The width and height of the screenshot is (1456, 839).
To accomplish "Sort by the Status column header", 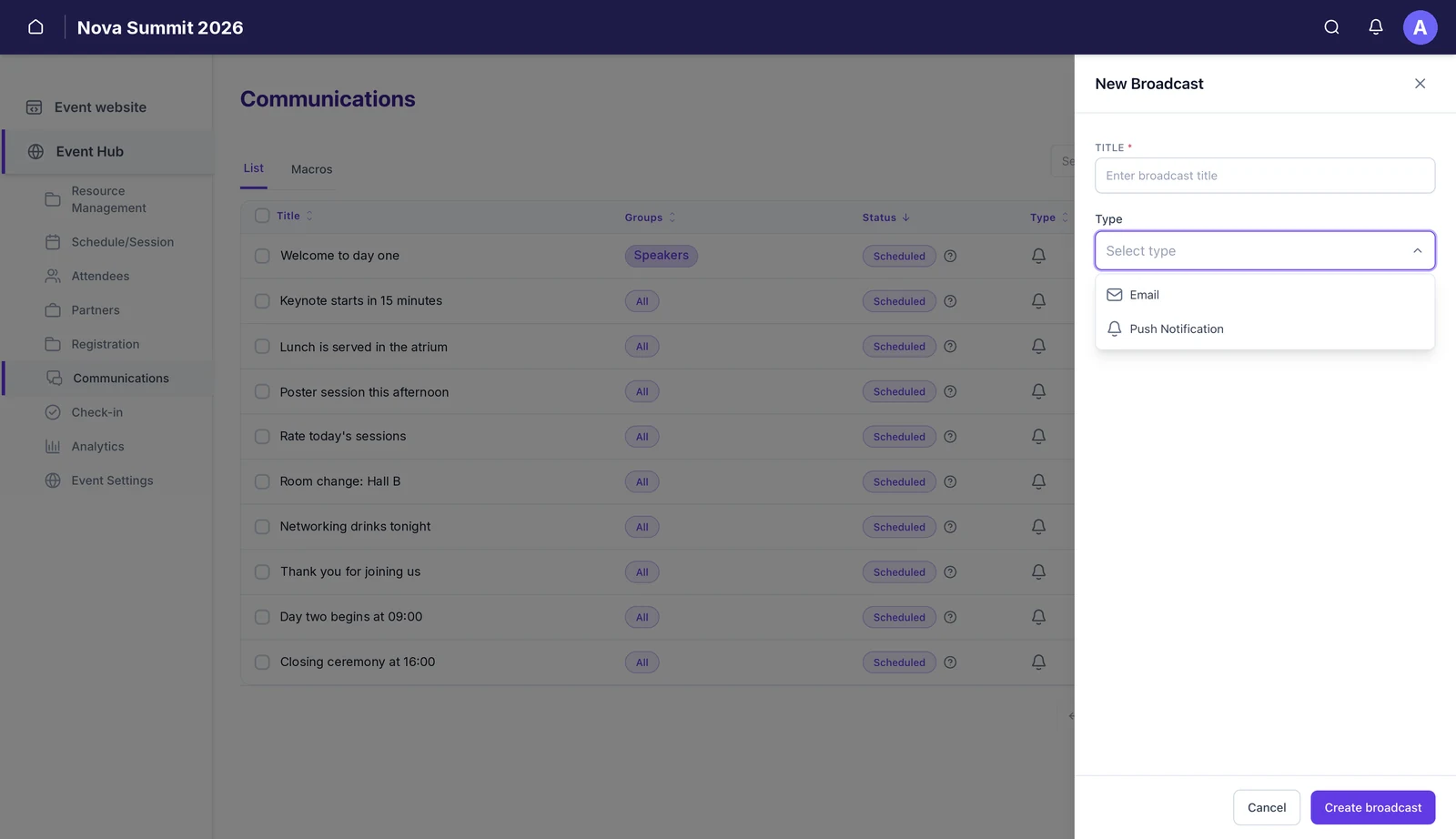I will tap(886, 217).
